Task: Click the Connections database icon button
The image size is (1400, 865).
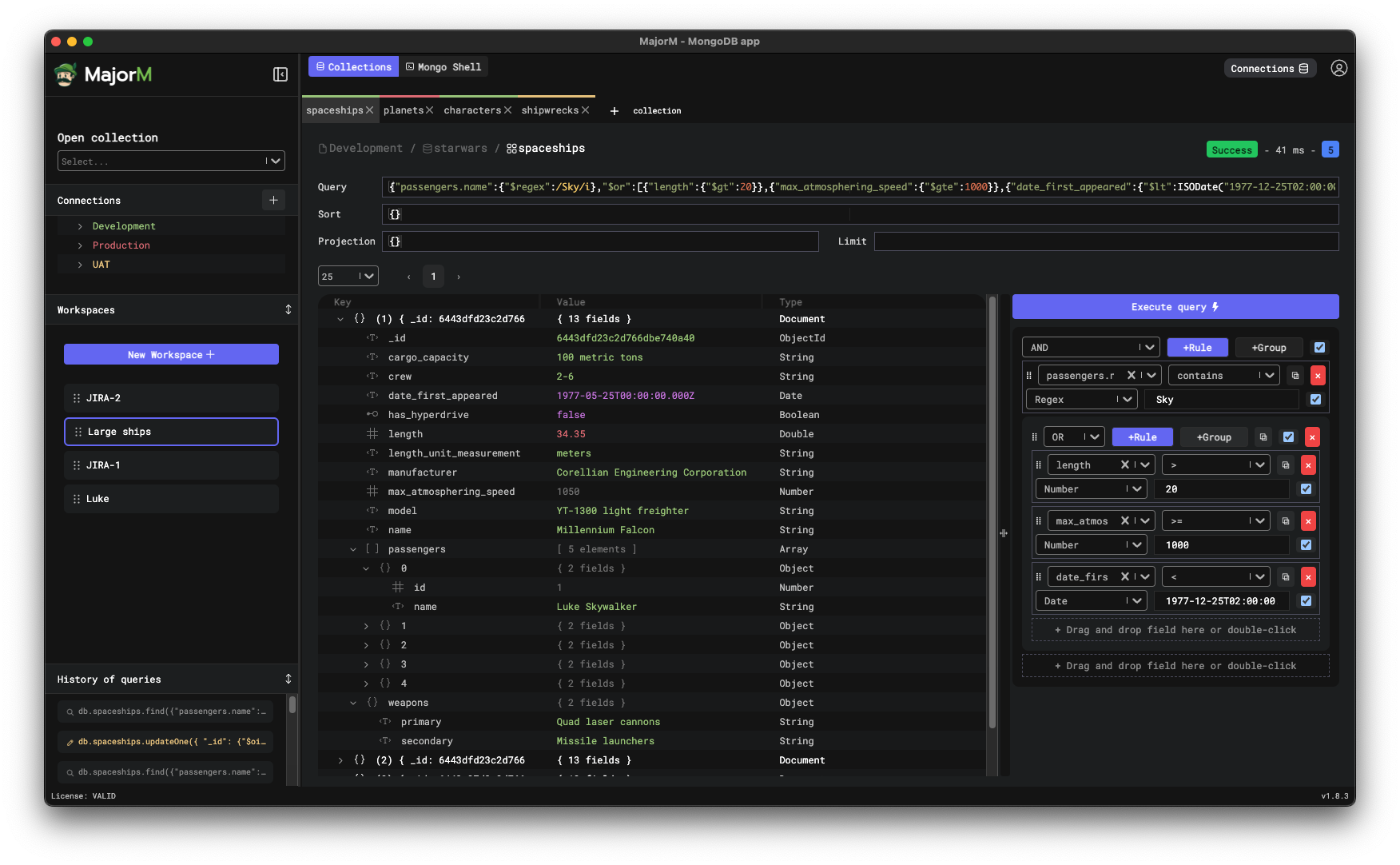Action: tap(1270, 68)
